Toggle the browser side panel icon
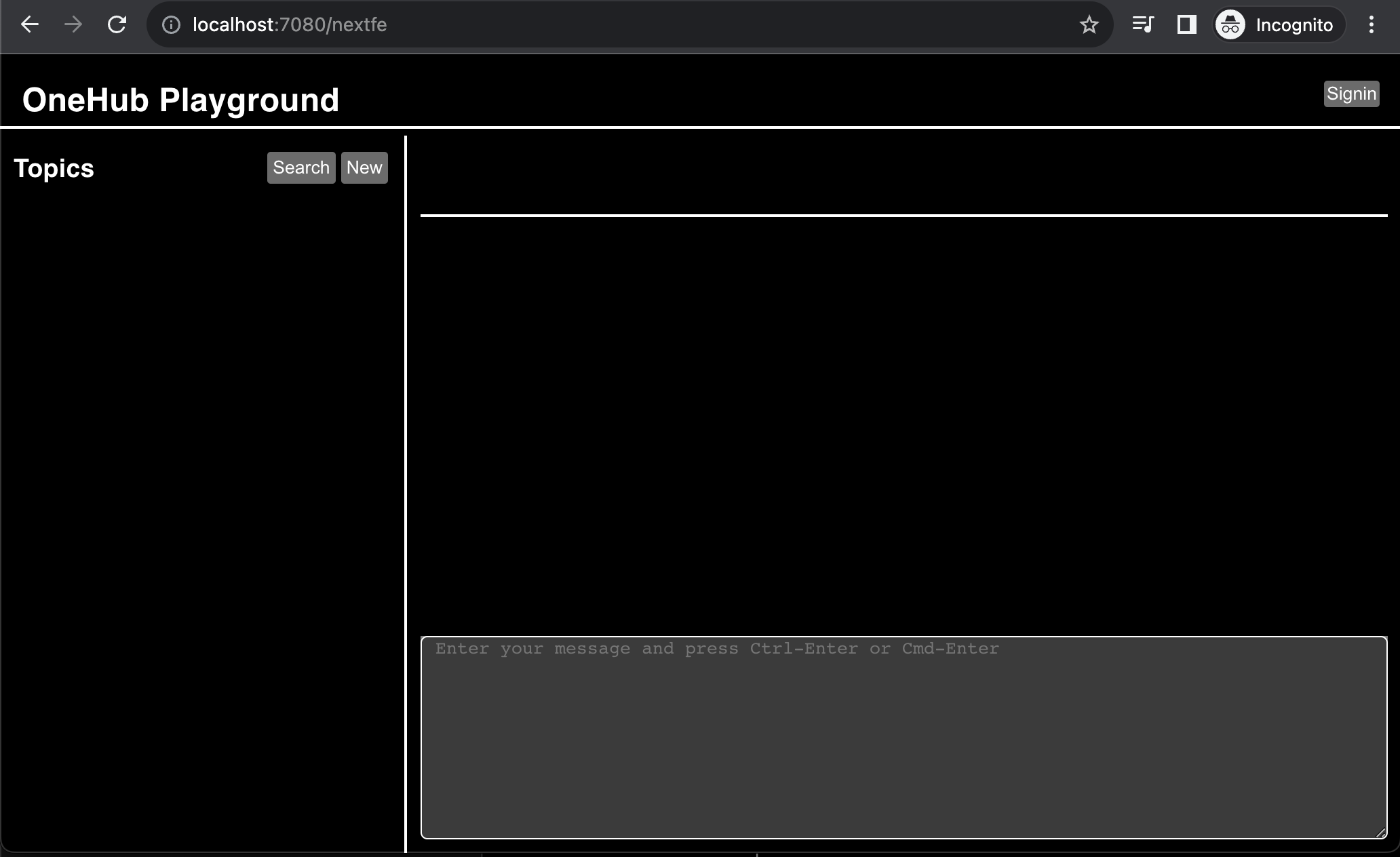Viewport: 1400px width, 857px height. [x=1186, y=25]
